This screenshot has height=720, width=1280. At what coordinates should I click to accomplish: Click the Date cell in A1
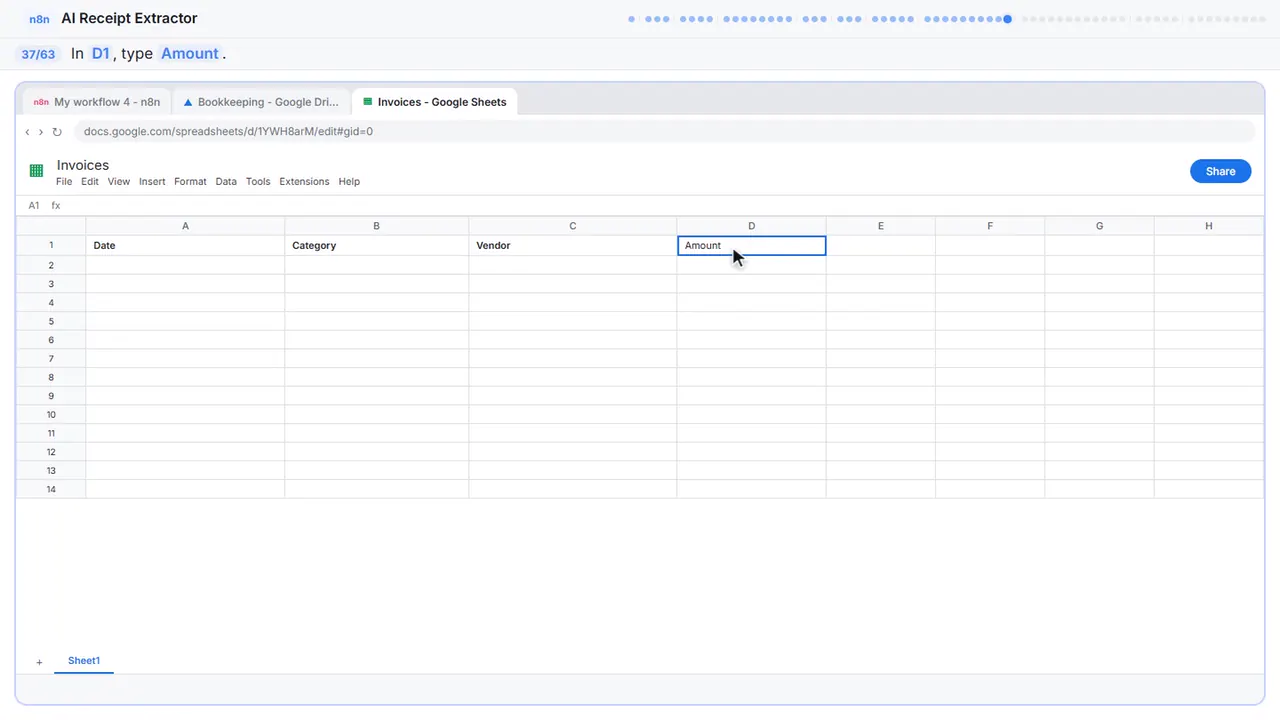(185, 245)
